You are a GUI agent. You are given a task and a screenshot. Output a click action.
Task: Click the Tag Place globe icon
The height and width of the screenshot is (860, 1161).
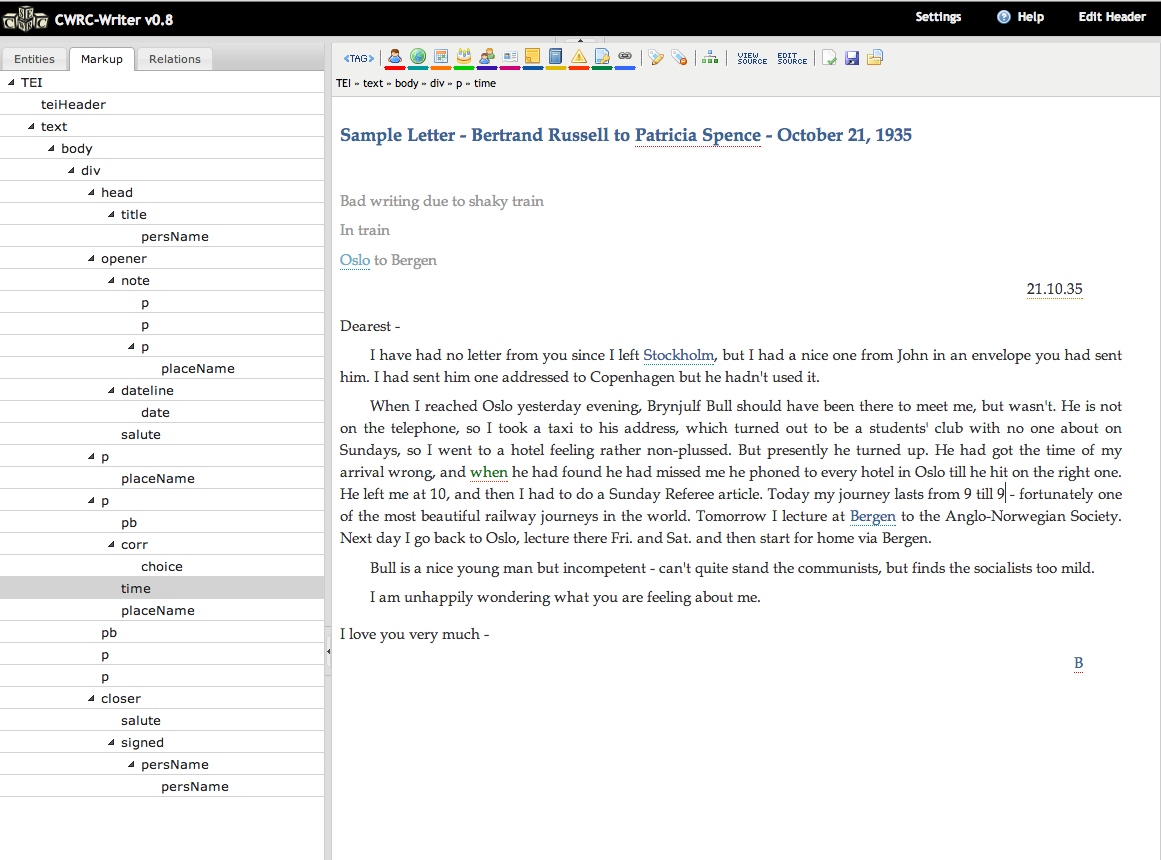tap(418, 57)
